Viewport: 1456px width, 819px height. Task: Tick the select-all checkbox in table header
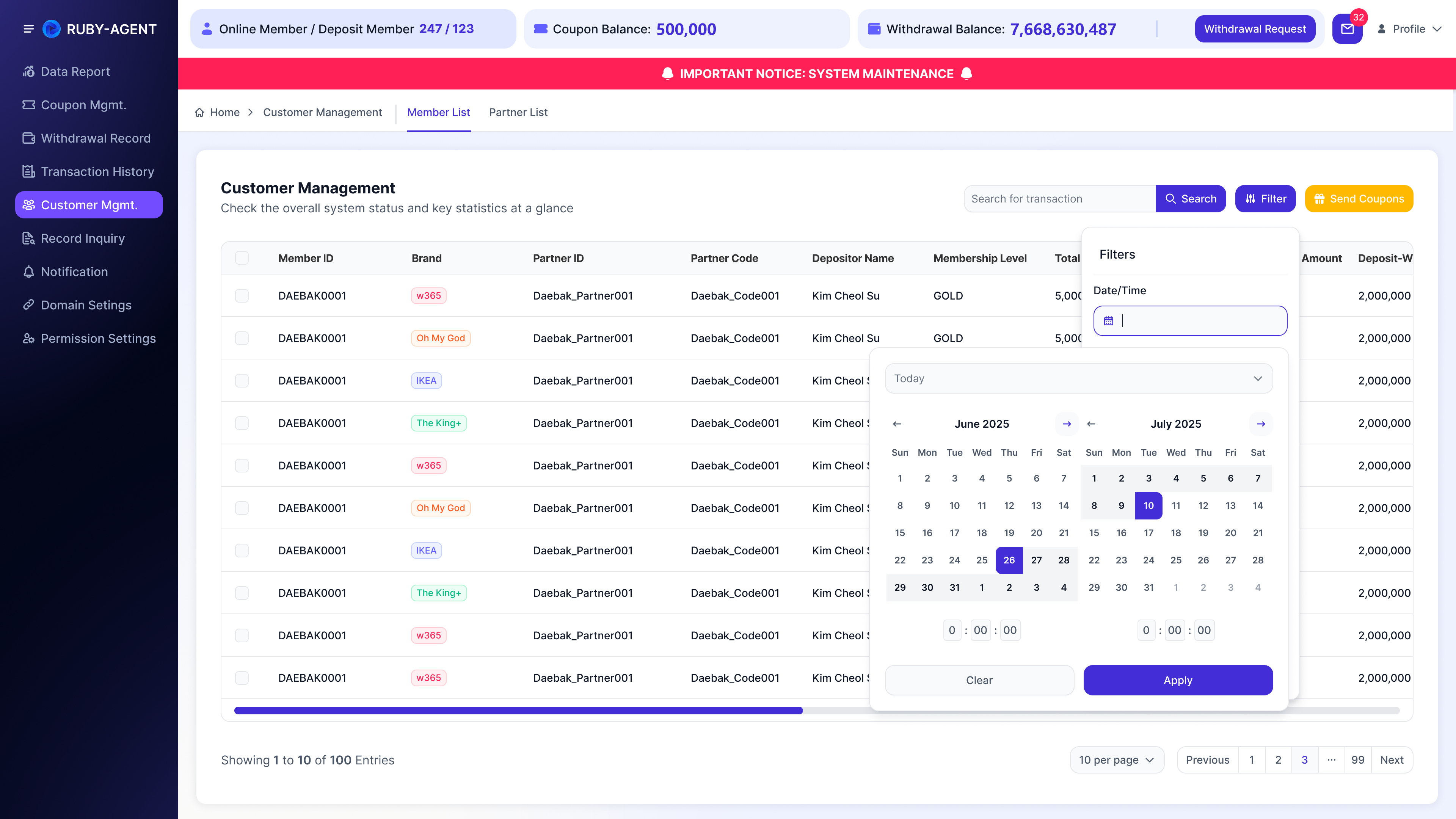pyautogui.click(x=242, y=258)
